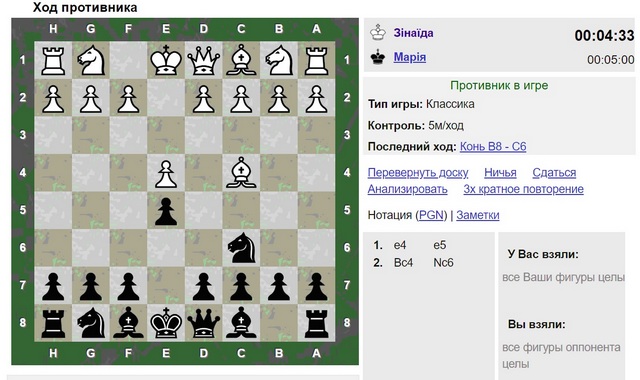Image resolution: width=640 pixels, height=380 pixels.
Task: Click the black pawn on B7
Action: tap(279, 286)
